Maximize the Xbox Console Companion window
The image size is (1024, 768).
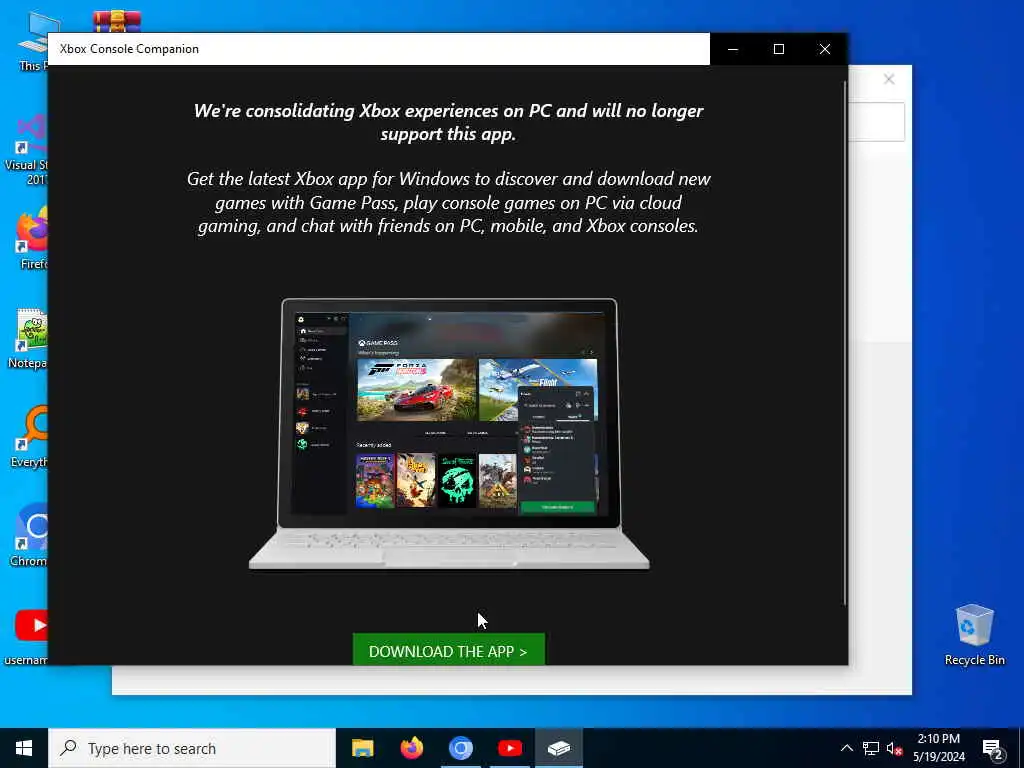[x=778, y=49]
